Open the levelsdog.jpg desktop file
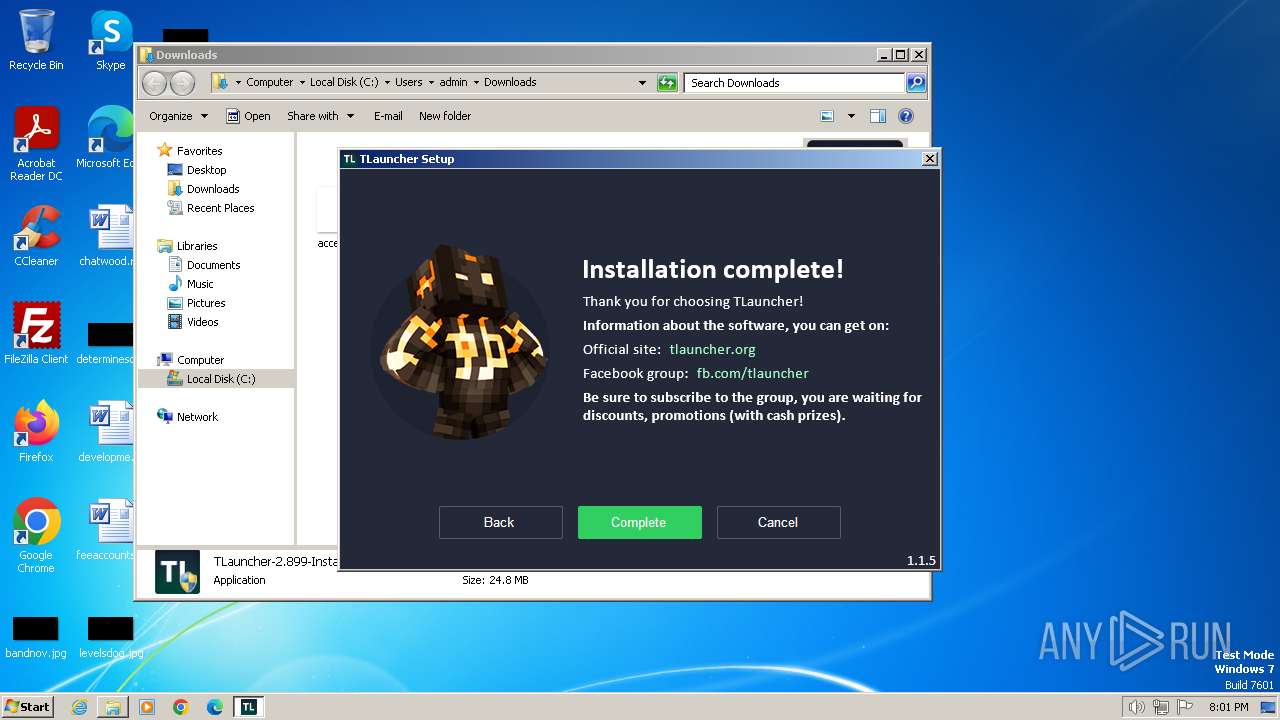The width and height of the screenshot is (1280, 720). point(111,637)
